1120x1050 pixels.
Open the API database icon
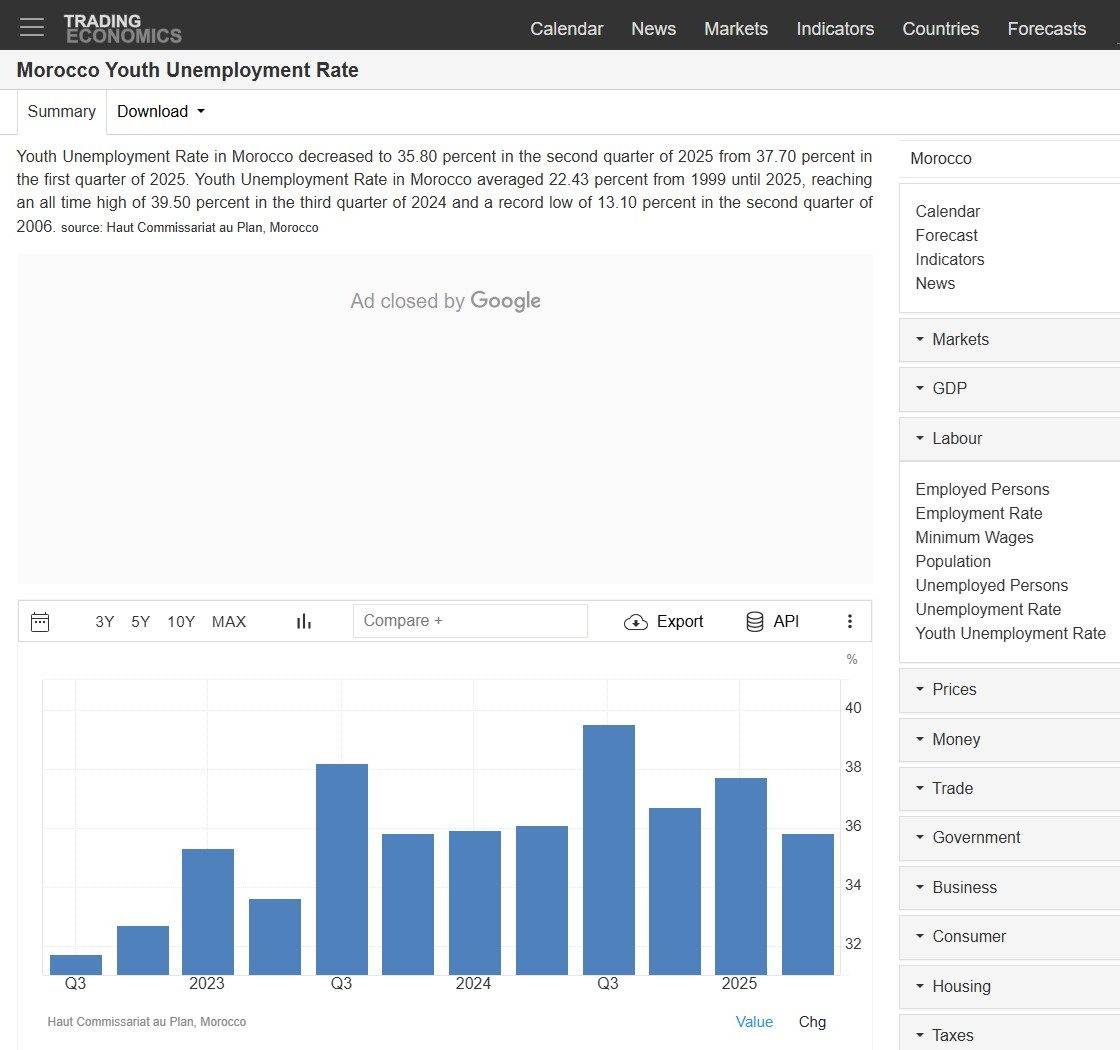755,622
